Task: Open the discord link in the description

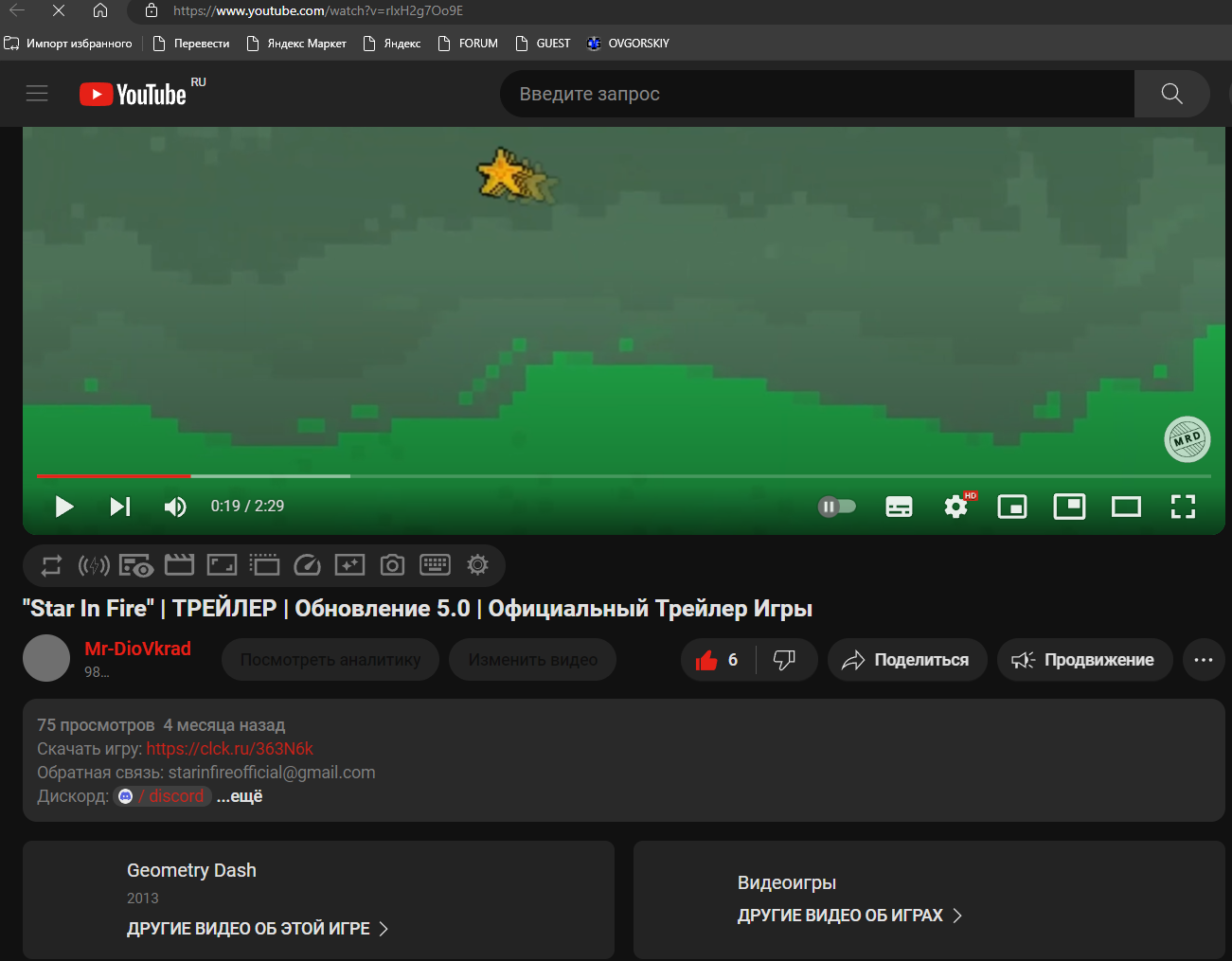Action: [162, 796]
